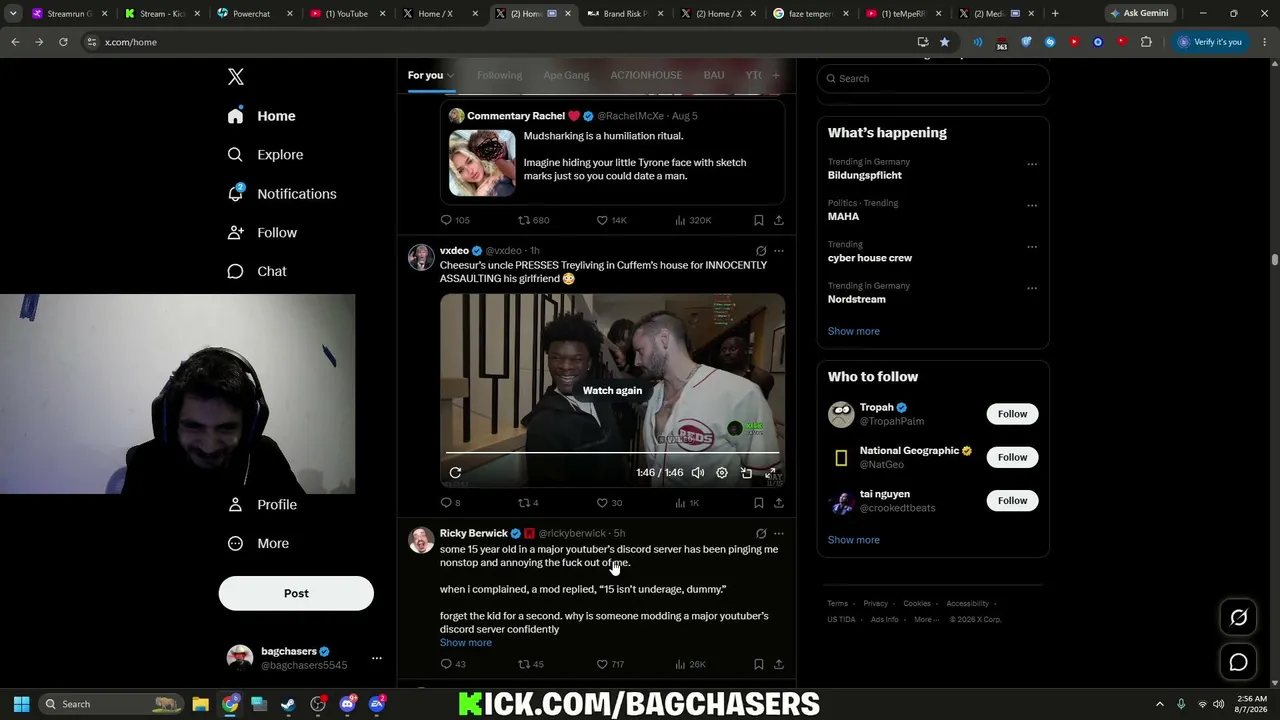Viewport: 1280px width, 720px height.
Task: Click the Post button
Action: 296,593
